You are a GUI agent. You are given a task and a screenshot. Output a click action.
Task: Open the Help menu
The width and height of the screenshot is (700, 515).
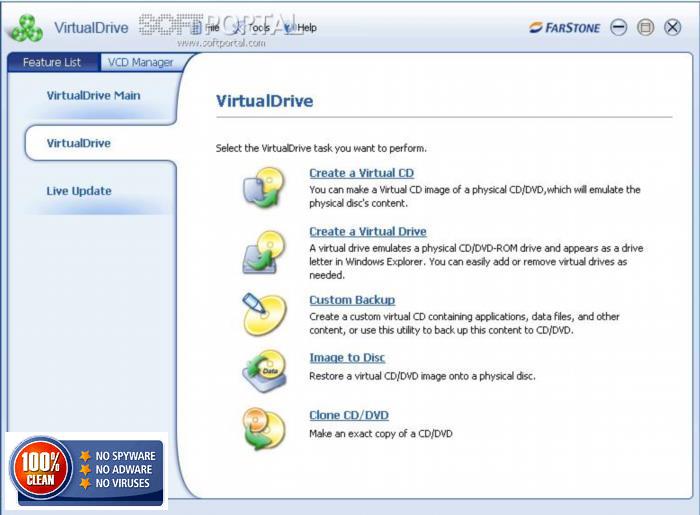(301, 28)
